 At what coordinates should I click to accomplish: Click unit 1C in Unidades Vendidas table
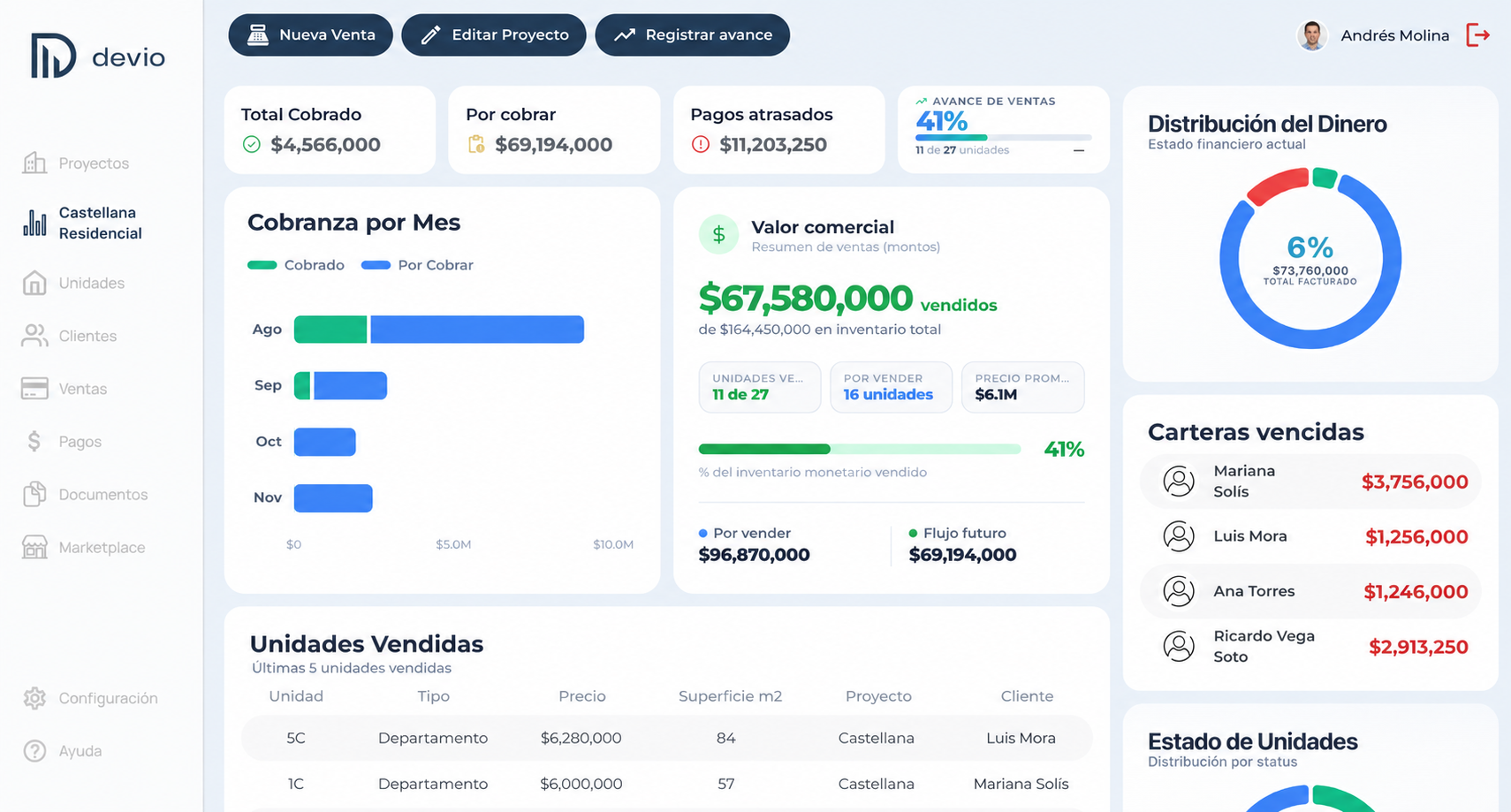coord(296,784)
